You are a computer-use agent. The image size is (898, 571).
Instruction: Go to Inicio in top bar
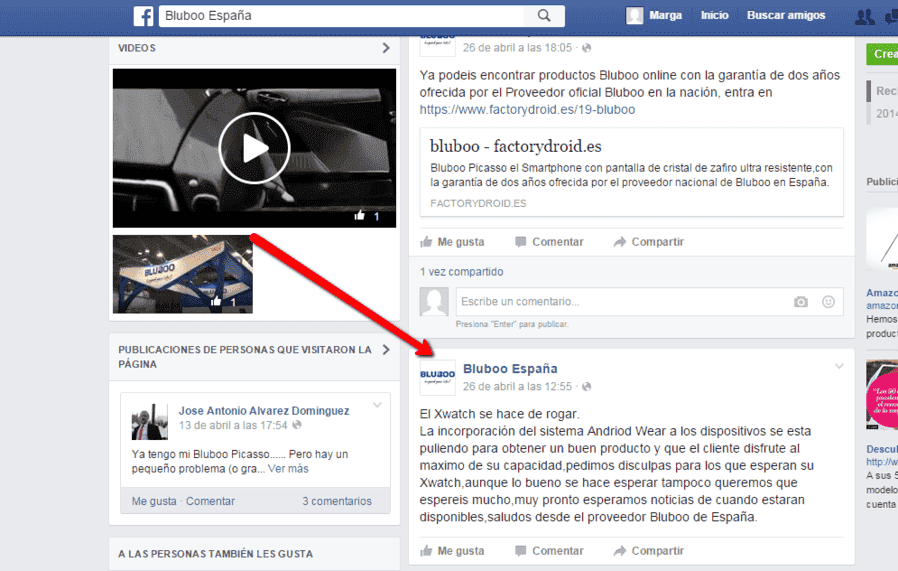coord(715,15)
